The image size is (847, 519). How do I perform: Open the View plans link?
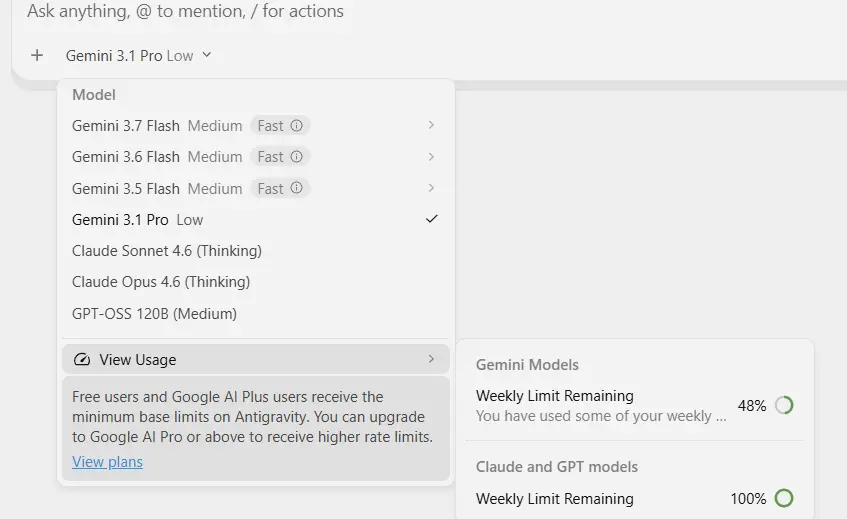107,462
